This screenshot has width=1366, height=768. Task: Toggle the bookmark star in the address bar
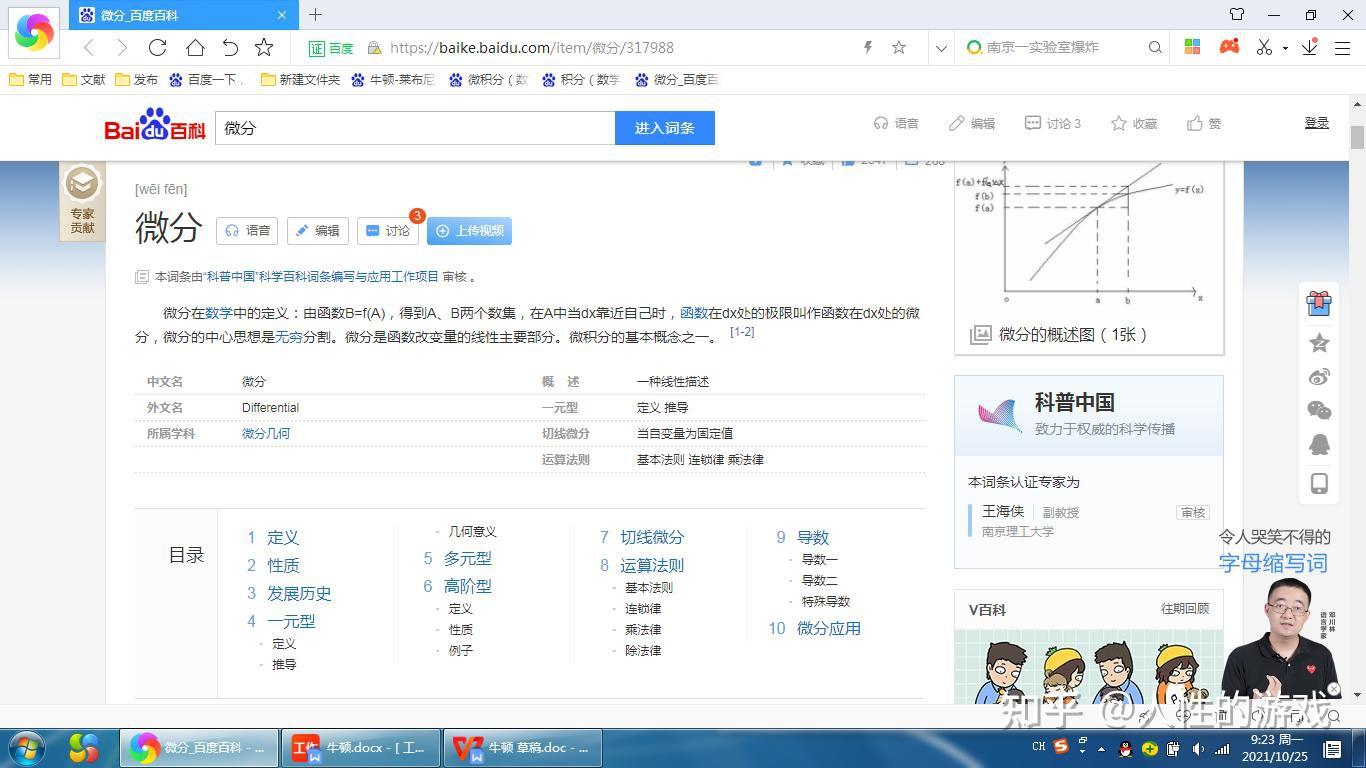899,47
